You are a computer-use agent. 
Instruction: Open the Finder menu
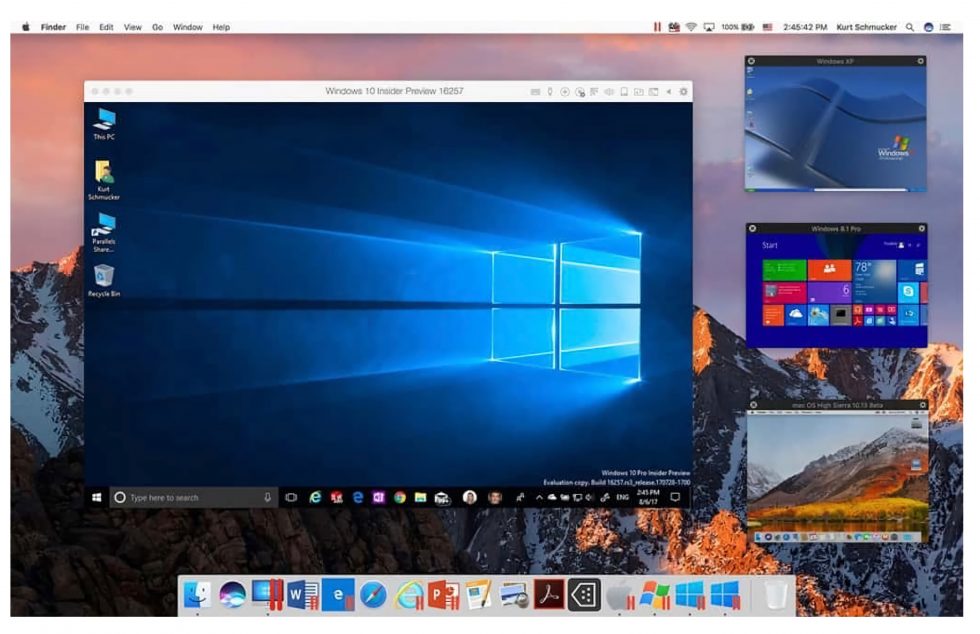(53, 27)
